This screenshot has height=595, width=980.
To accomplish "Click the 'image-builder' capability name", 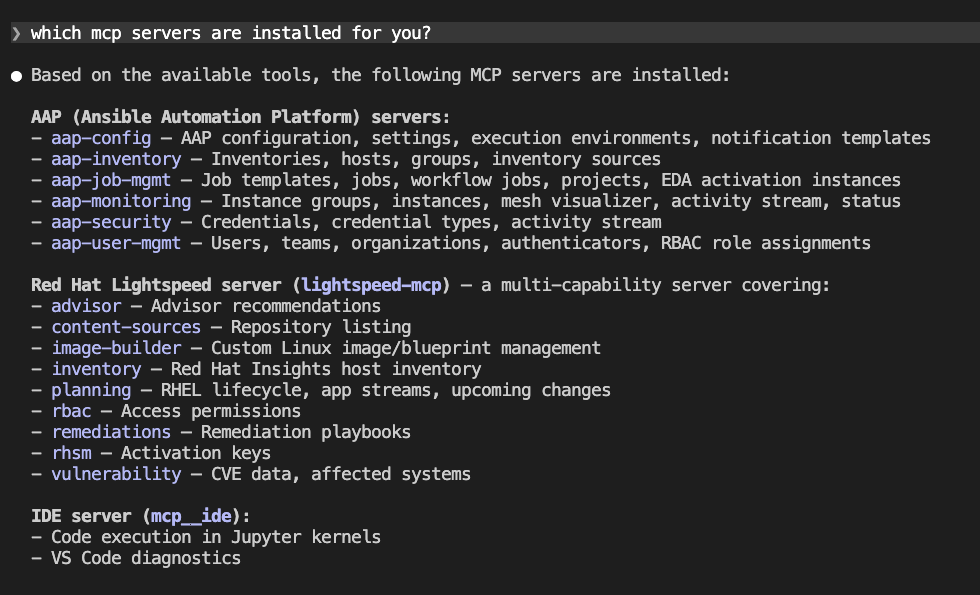I will pyautogui.click(x=116, y=348).
